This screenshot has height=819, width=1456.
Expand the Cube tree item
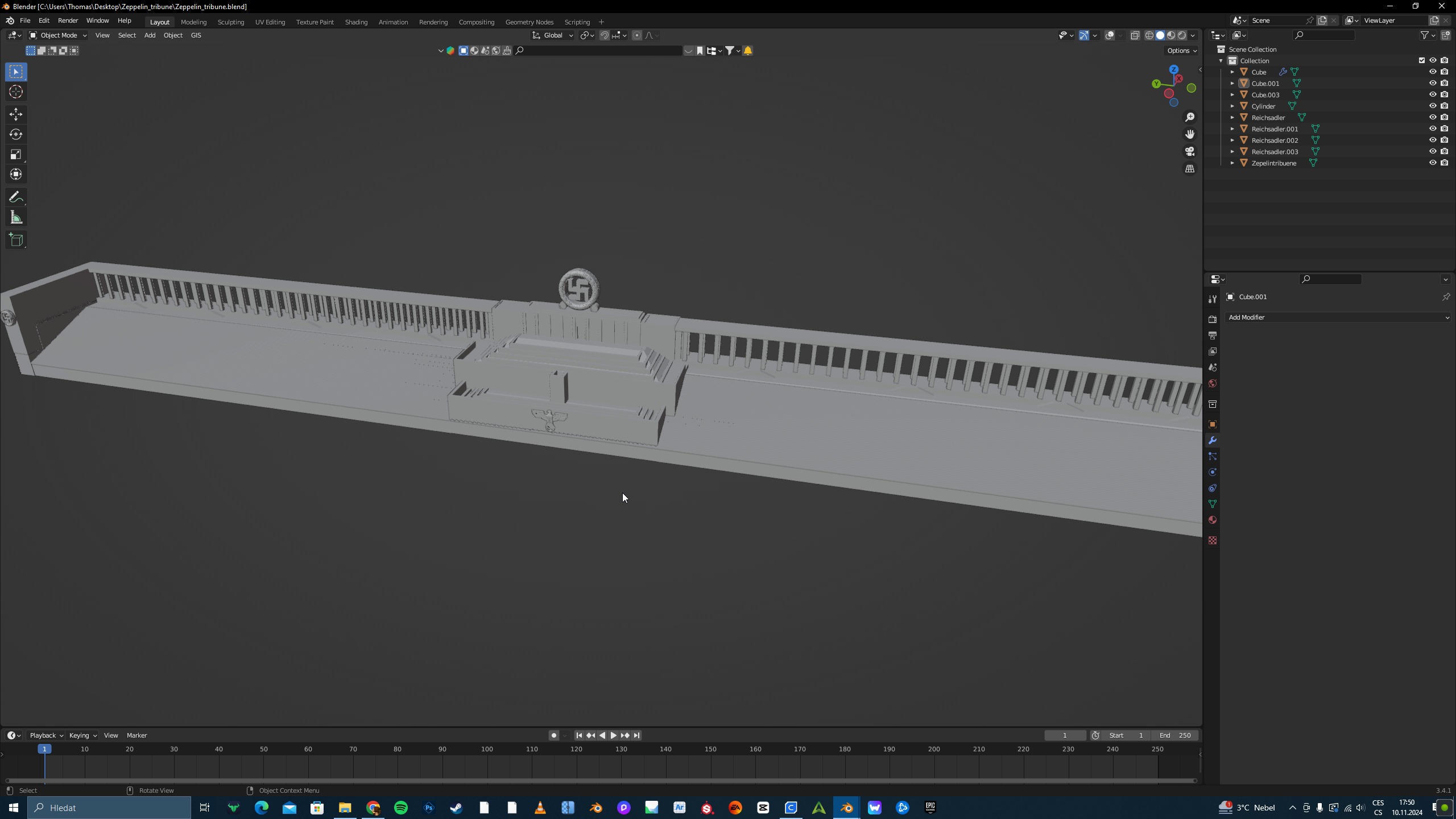click(1232, 72)
